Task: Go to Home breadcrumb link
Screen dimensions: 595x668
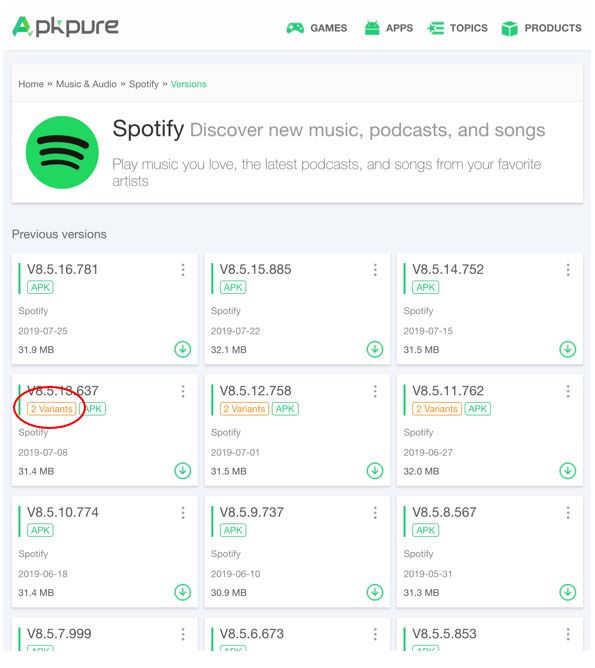Action: pyautogui.click(x=31, y=84)
